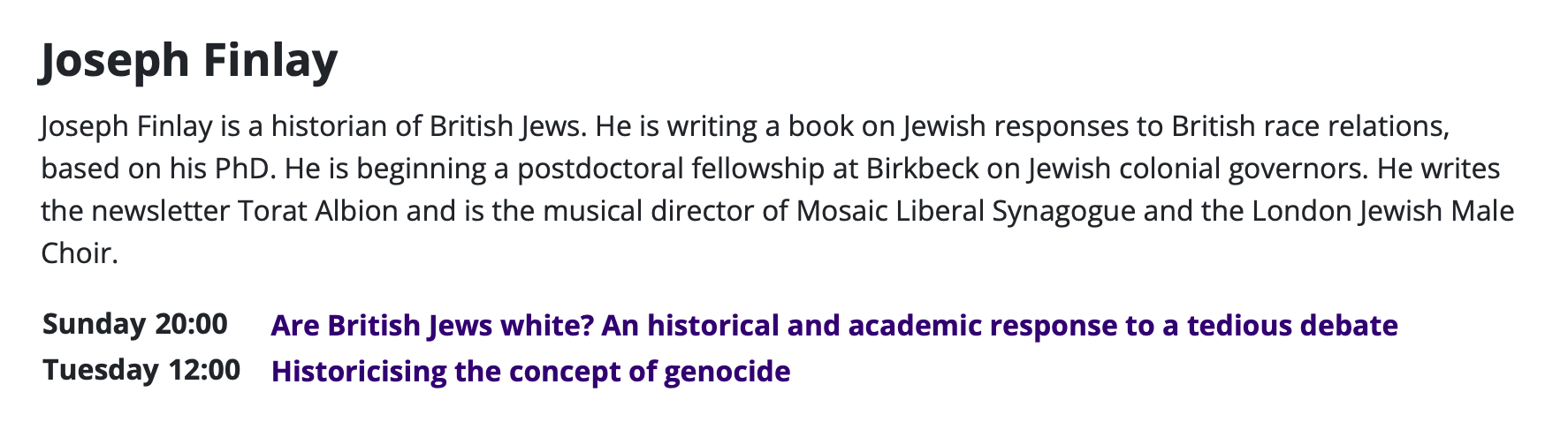
Task: Click 'Joseph Finlay' starting the bio paragraph
Action: [x=126, y=126]
